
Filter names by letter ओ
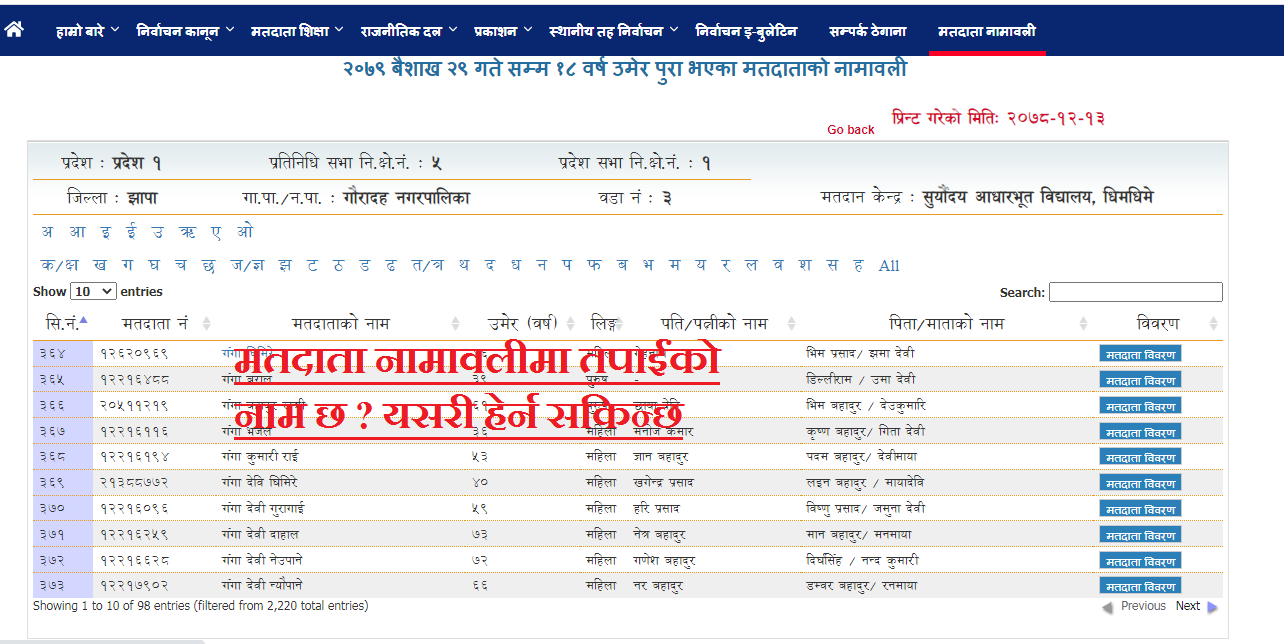tap(245, 232)
